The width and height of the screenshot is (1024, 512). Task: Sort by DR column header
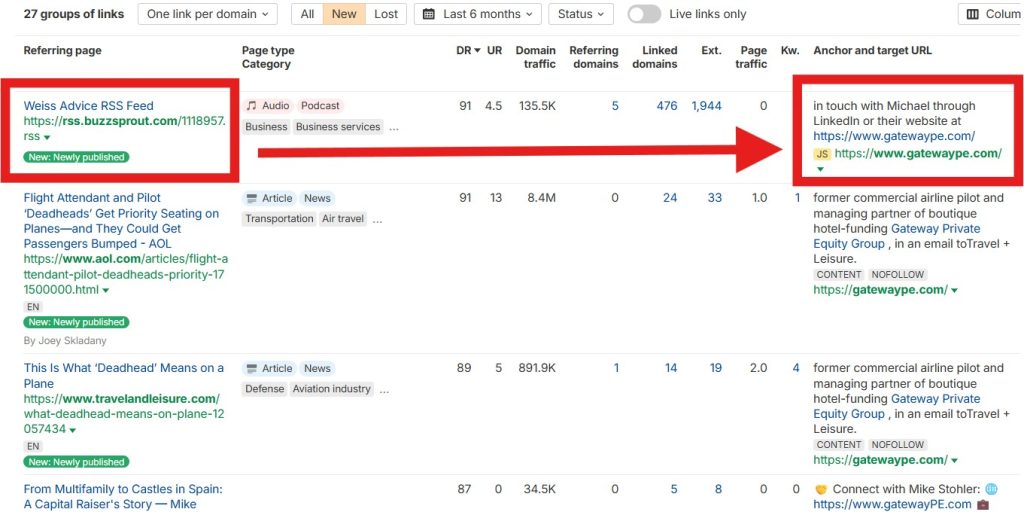(468, 50)
